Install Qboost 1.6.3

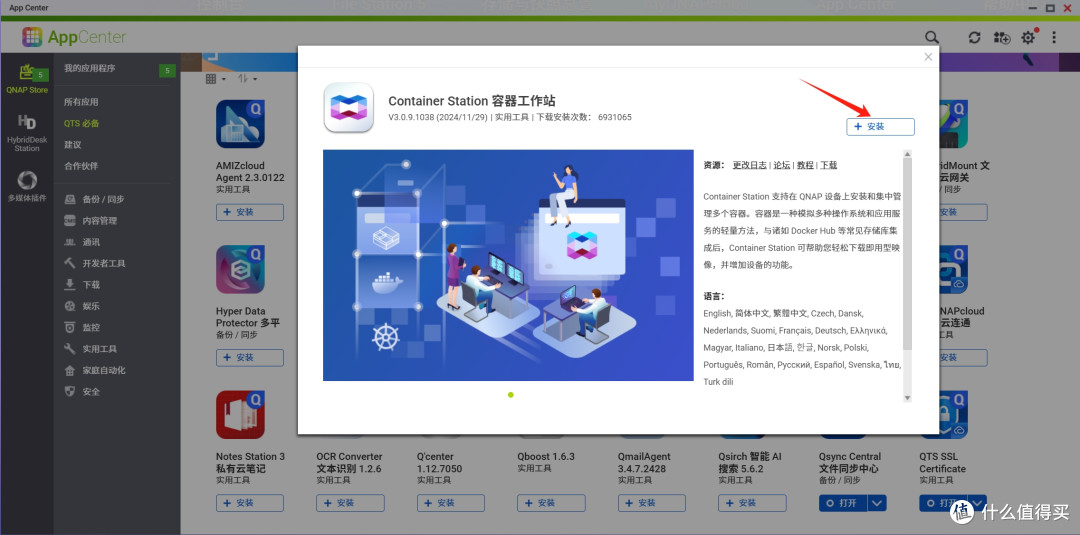click(551, 503)
